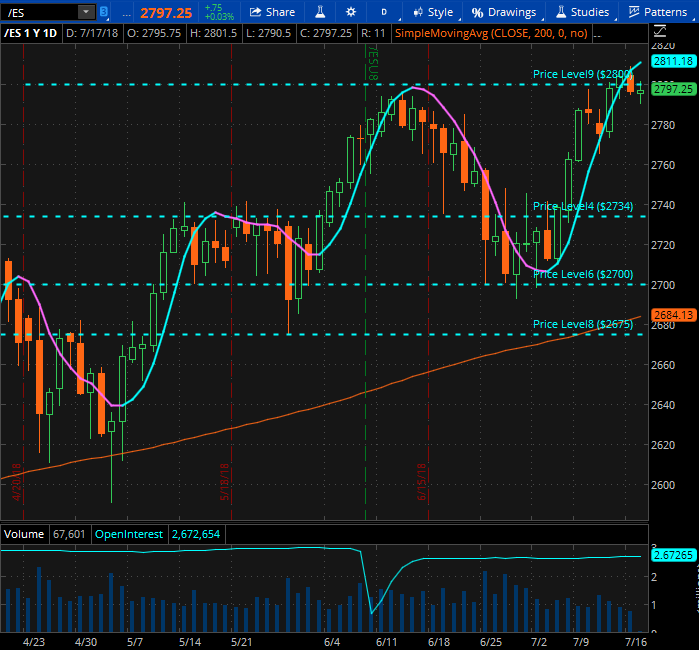
Task: Select the Price Level6 ($2700) label
Action: tap(583, 274)
